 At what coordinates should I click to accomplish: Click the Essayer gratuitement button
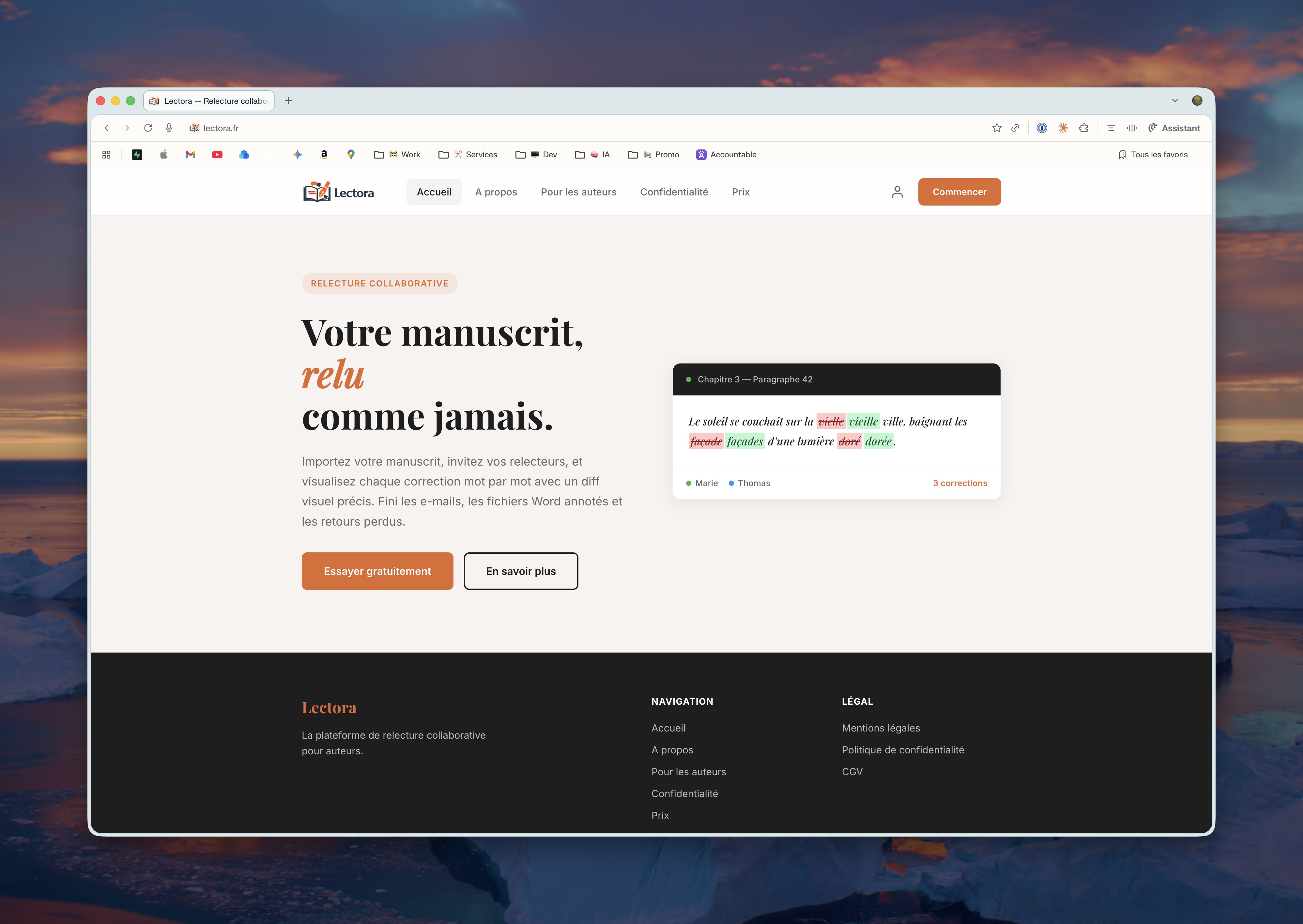click(x=377, y=571)
